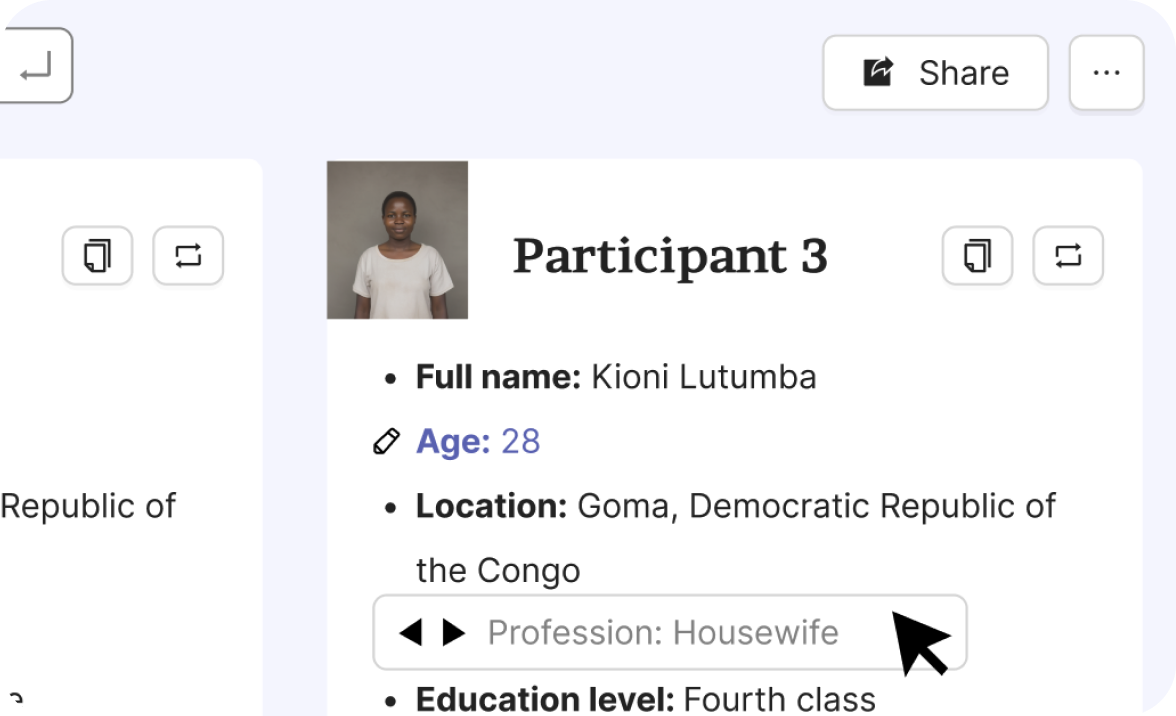Click the arrow icon inside Share button
Image resolution: width=1176 pixels, height=716 pixels.
point(878,73)
